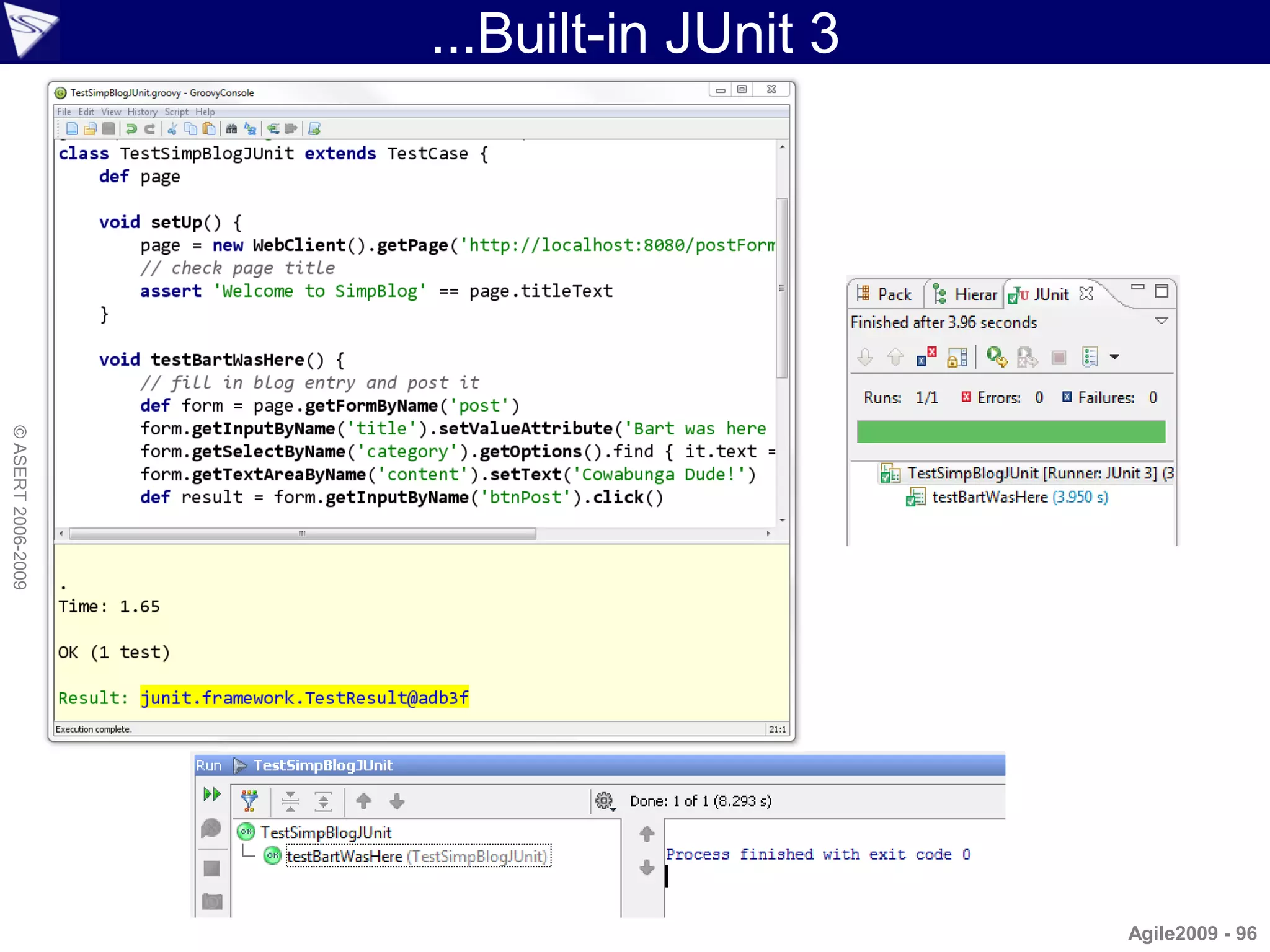Click the scissors Cut icon
This screenshot has height=952, width=1270.
pyautogui.click(x=172, y=129)
